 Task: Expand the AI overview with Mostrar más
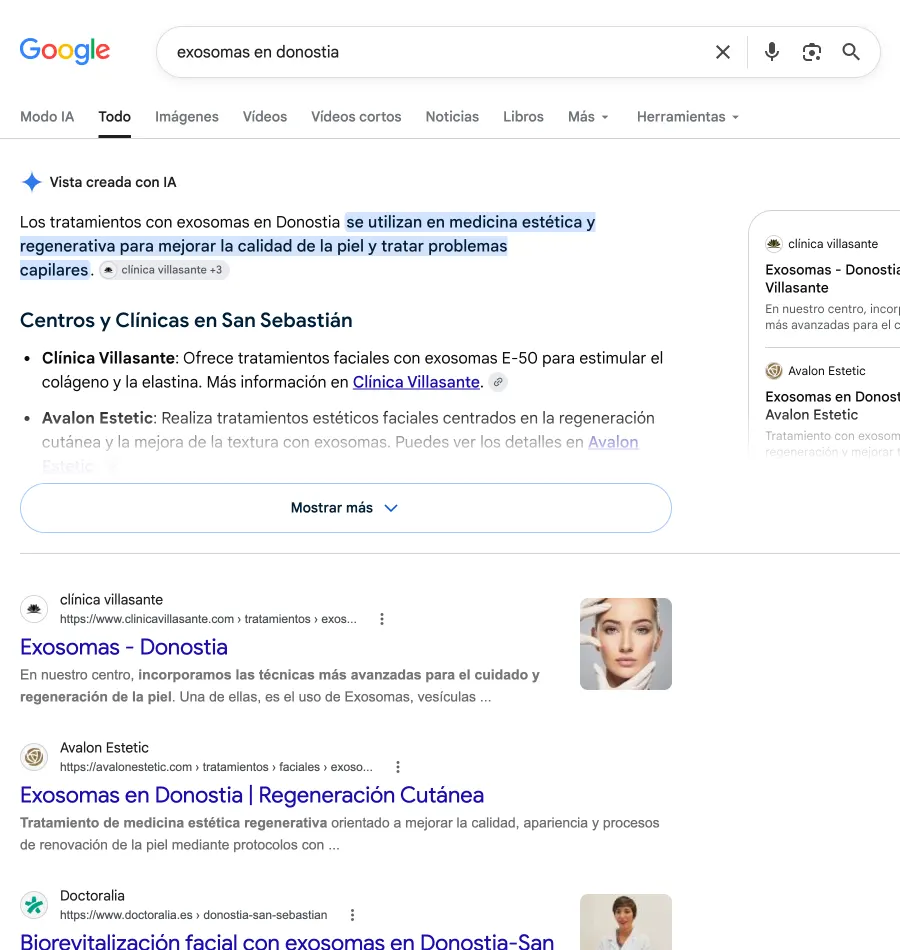click(345, 508)
